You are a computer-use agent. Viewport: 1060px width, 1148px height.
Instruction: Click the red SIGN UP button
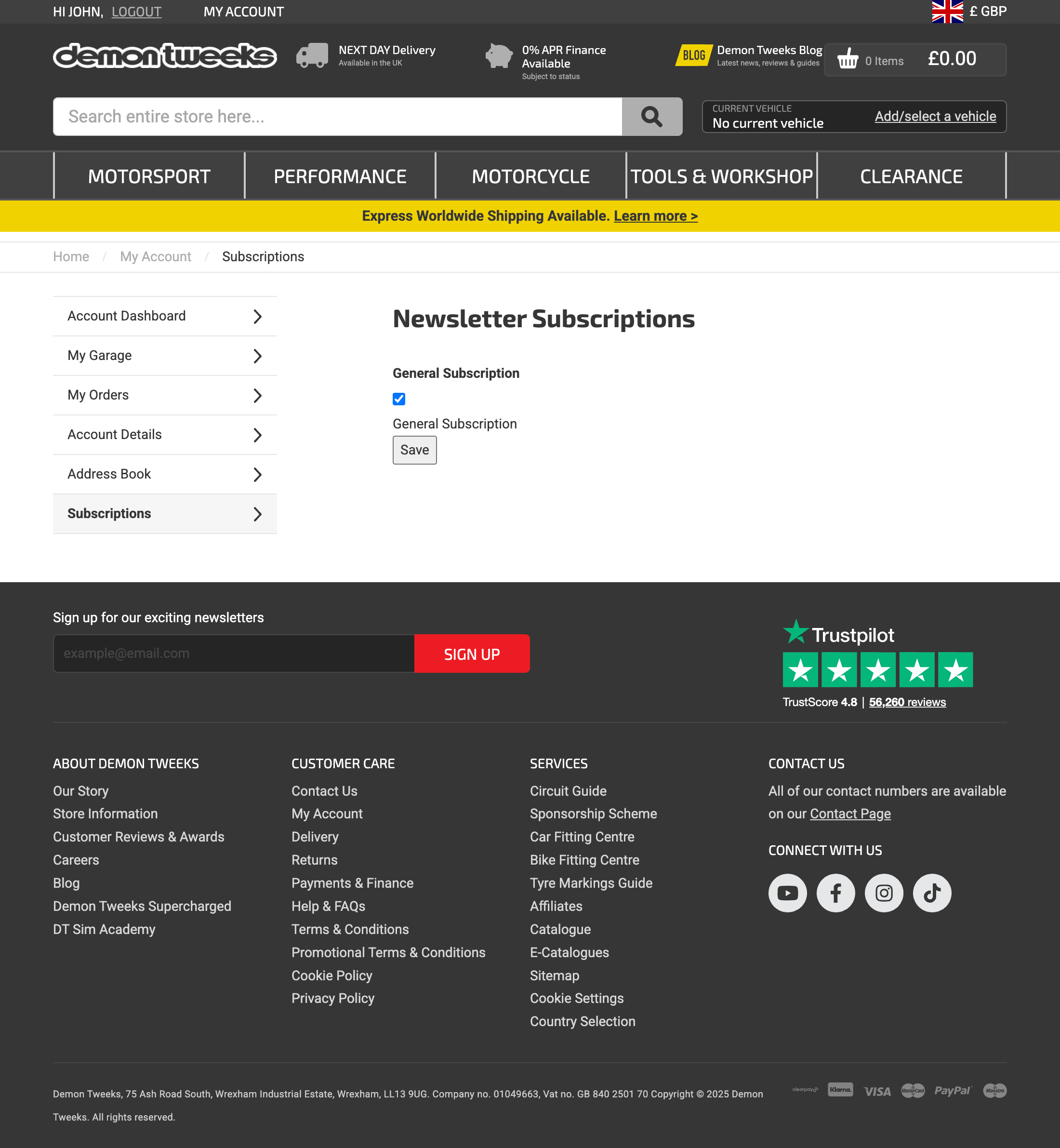point(472,654)
